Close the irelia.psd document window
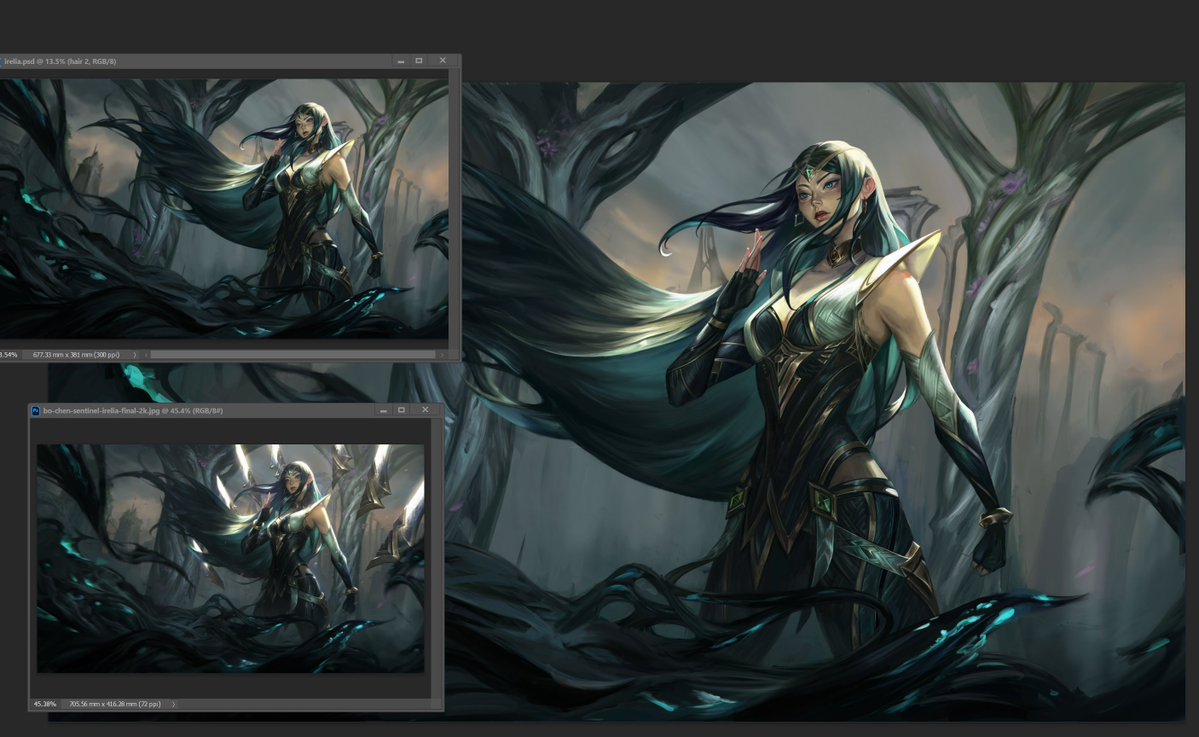This screenshot has width=1199, height=737. coord(442,60)
